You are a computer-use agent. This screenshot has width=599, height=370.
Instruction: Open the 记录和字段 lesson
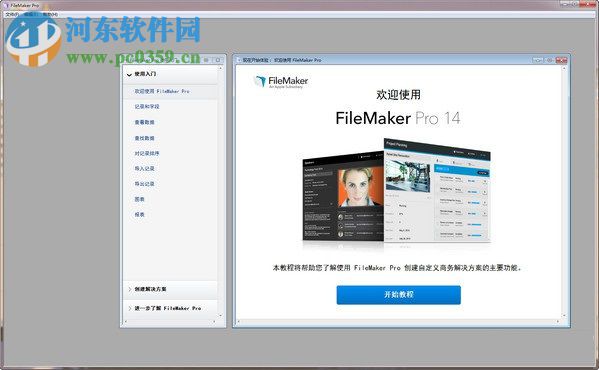coord(147,107)
